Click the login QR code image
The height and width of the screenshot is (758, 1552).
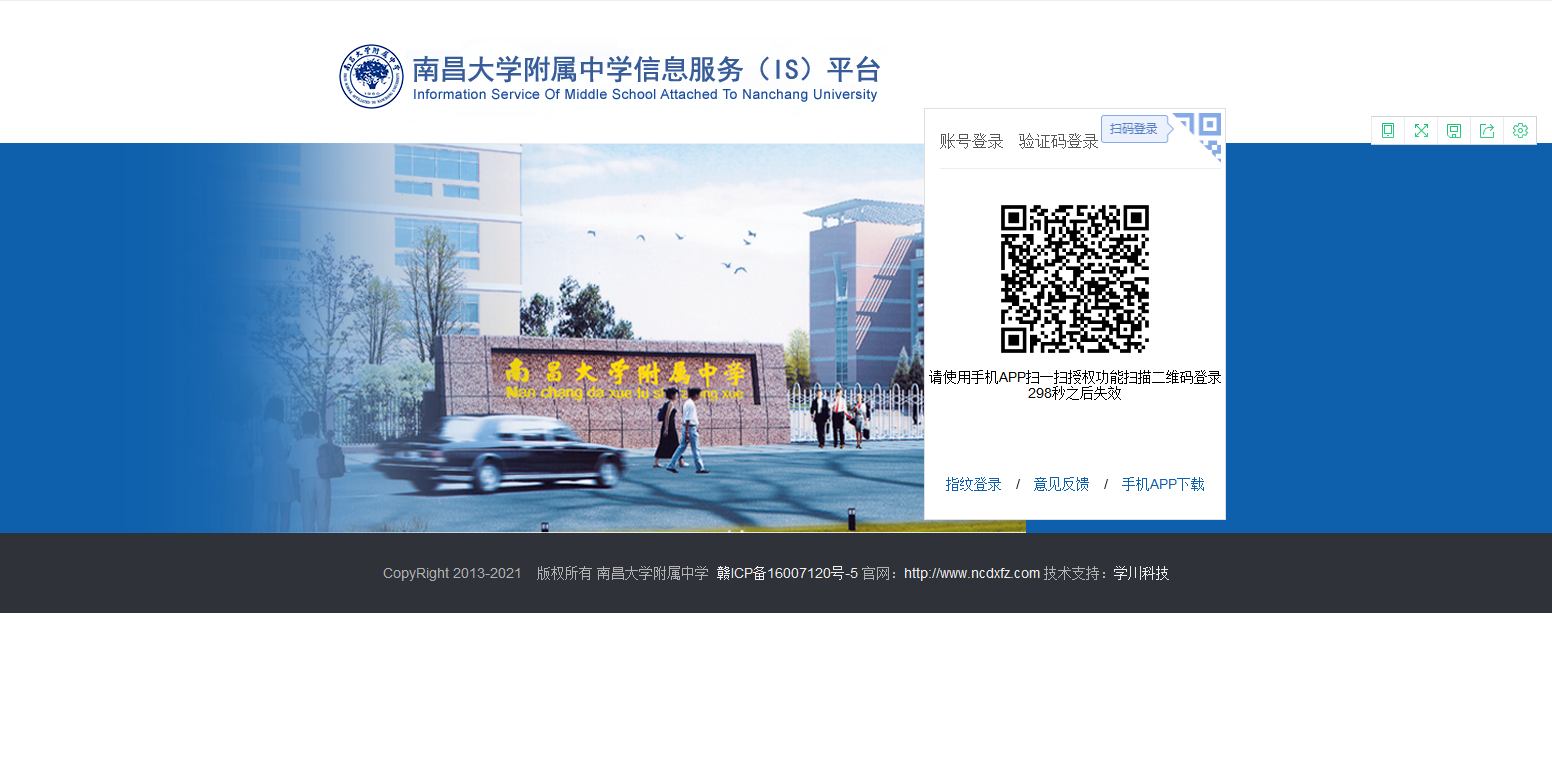(1075, 279)
